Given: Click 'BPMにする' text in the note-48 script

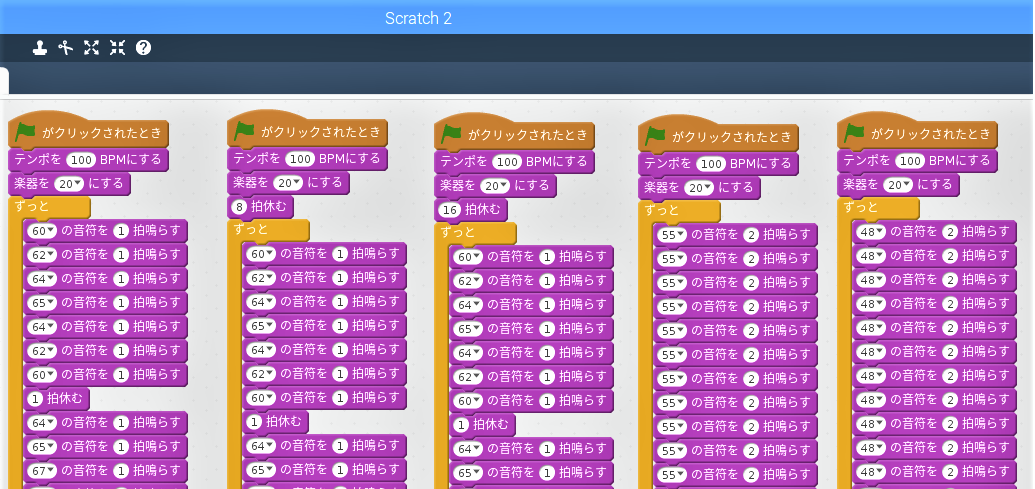Looking at the screenshot, I should pos(959,161).
